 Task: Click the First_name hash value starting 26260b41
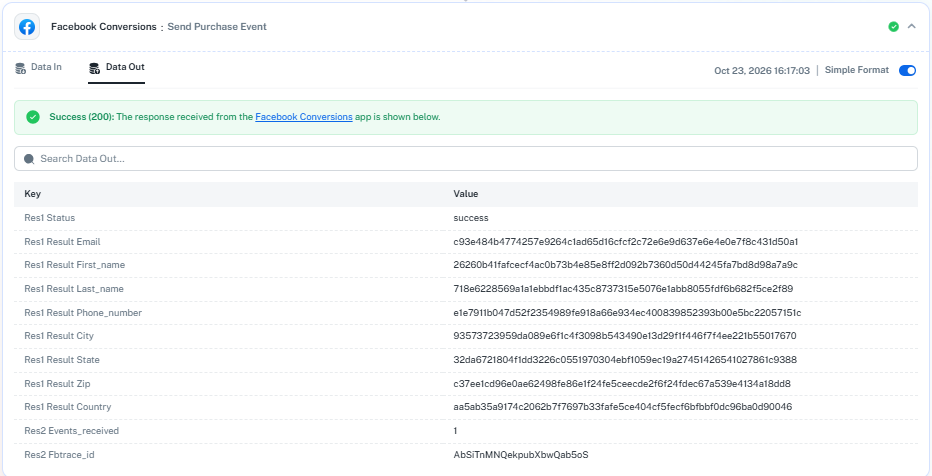625,265
